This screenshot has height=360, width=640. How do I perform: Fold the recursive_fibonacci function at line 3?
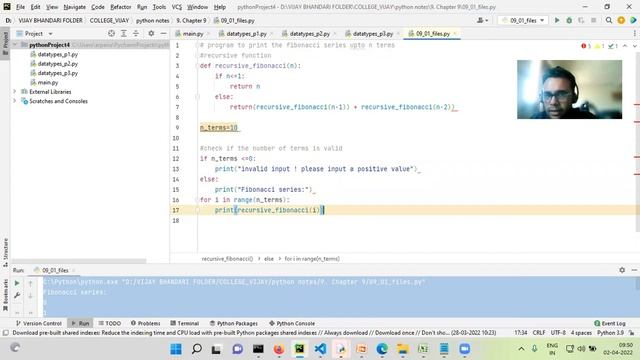point(197,66)
